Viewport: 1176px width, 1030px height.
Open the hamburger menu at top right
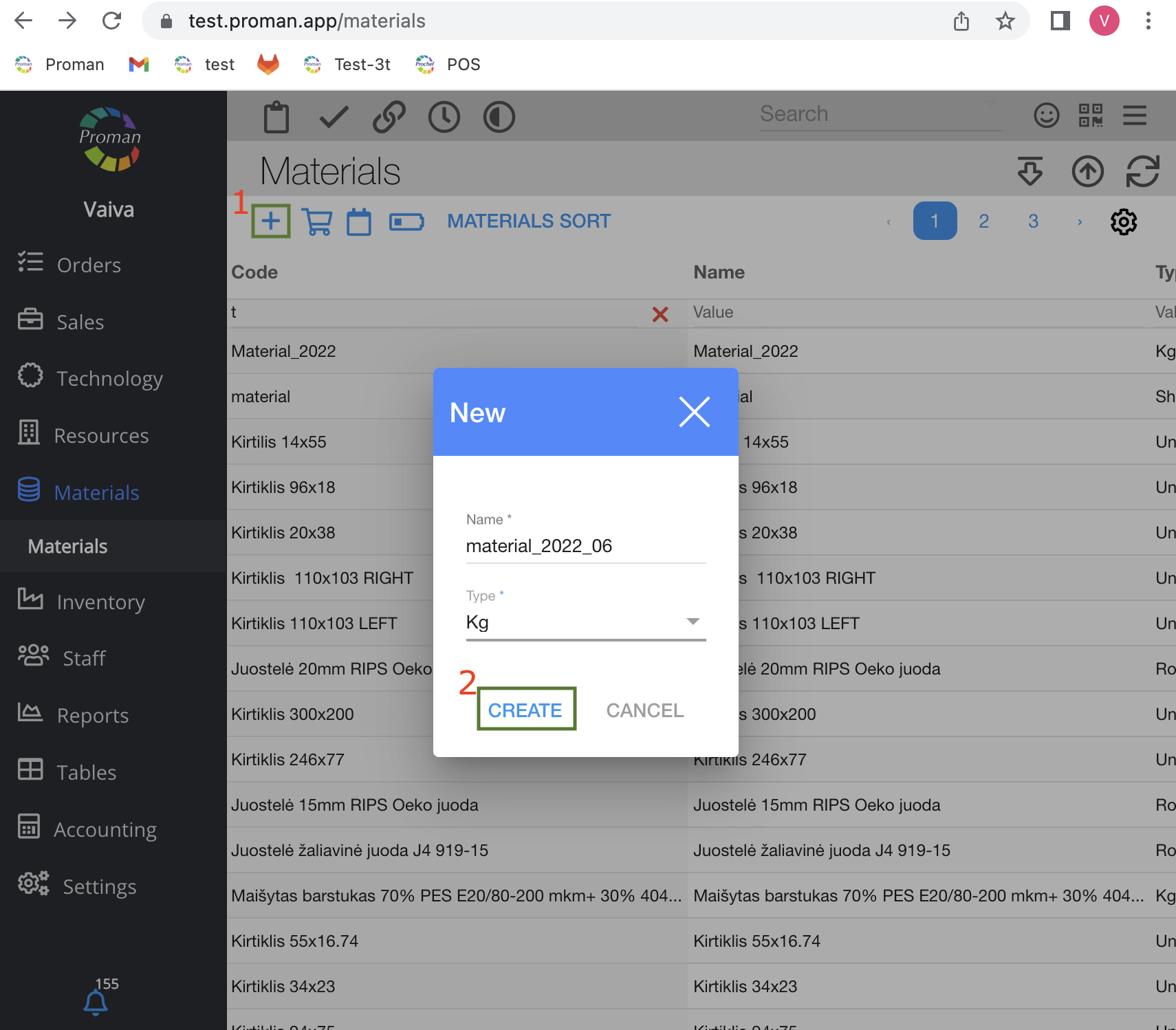coord(1134,115)
